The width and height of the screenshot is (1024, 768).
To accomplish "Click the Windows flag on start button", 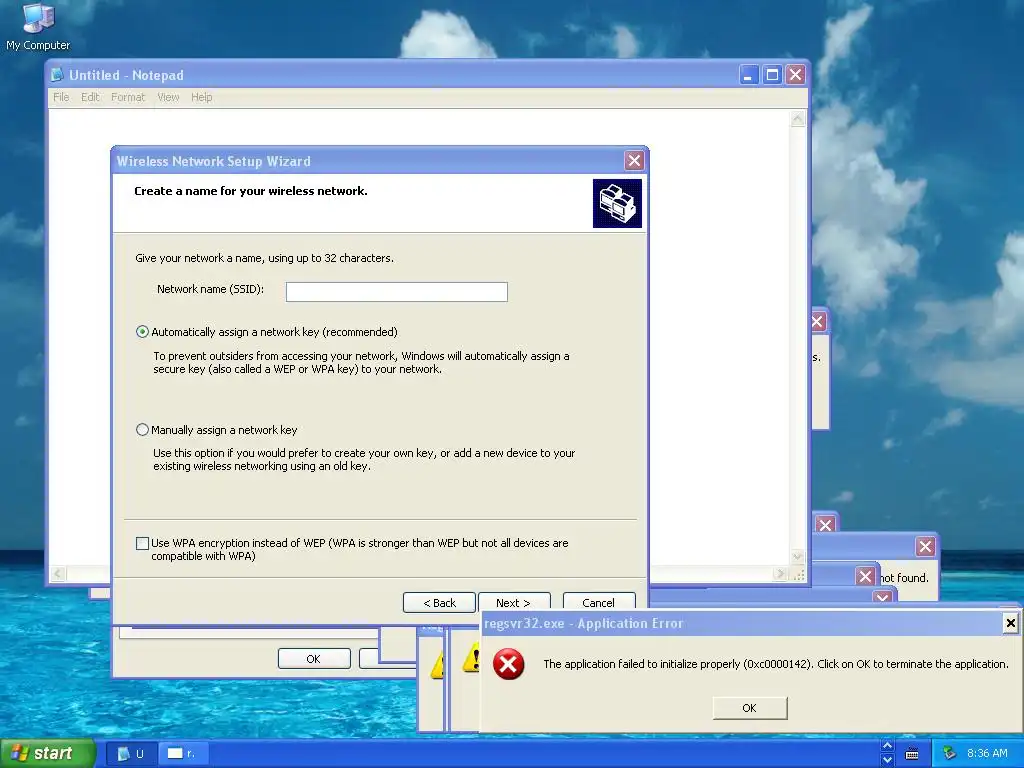I will coord(20,753).
